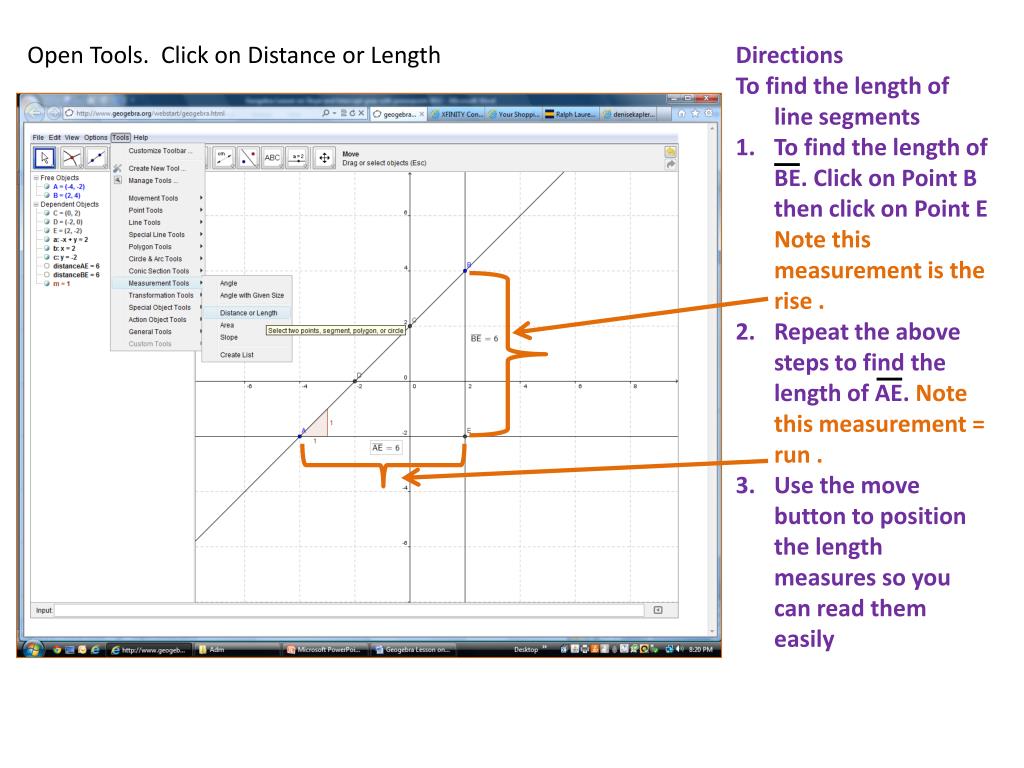This screenshot has height=768, width=1024.
Task: Select the Move arrow tool
Action: point(44,157)
